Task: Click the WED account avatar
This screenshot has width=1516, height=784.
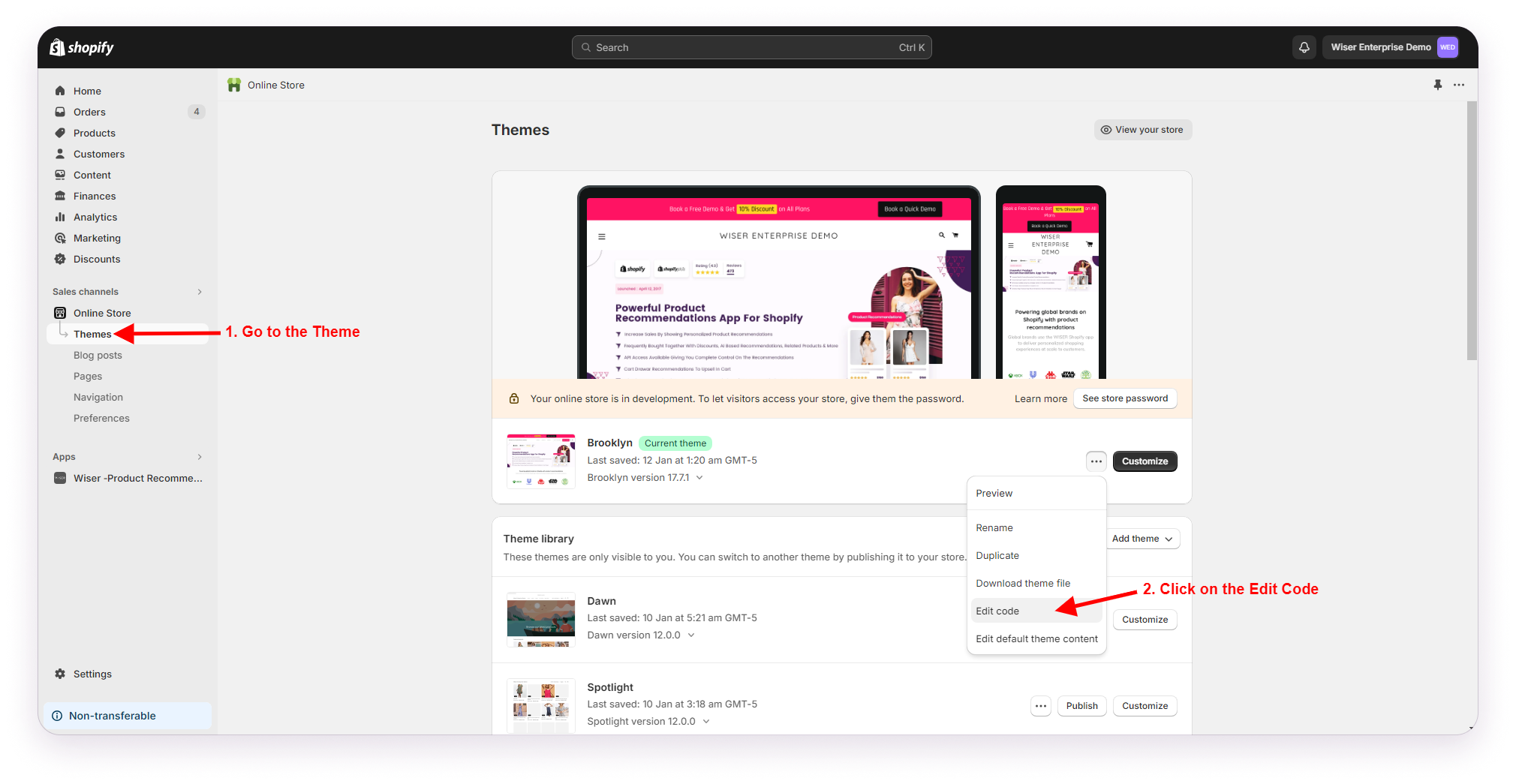Action: (1448, 47)
